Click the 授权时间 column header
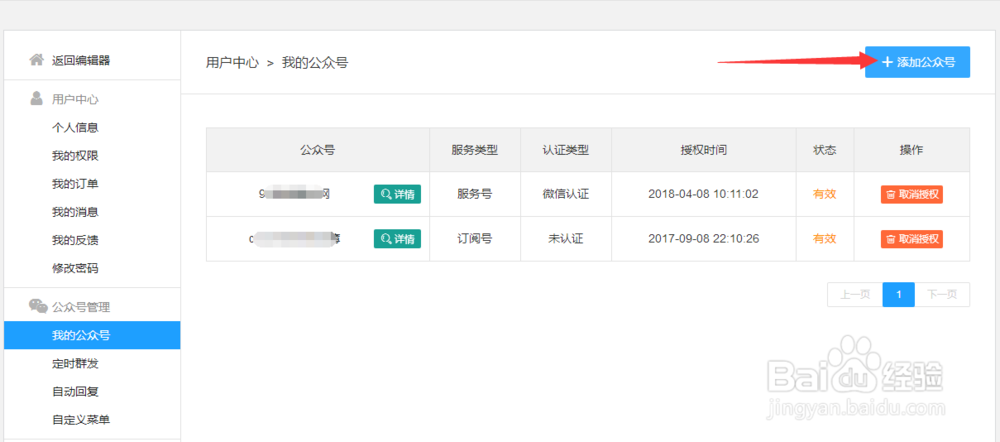1000x442 pixels. tap(703, 150)
